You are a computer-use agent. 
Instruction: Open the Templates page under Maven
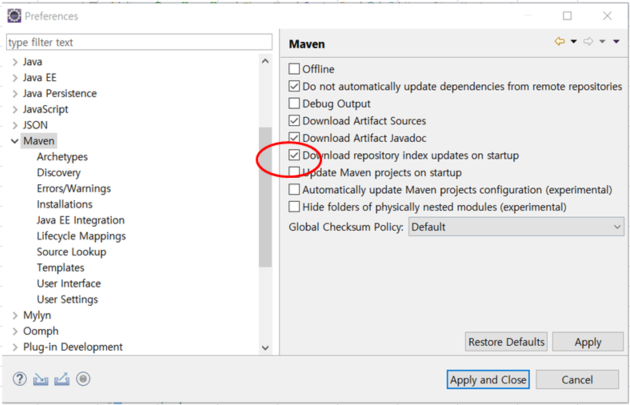tap(61, 268)
